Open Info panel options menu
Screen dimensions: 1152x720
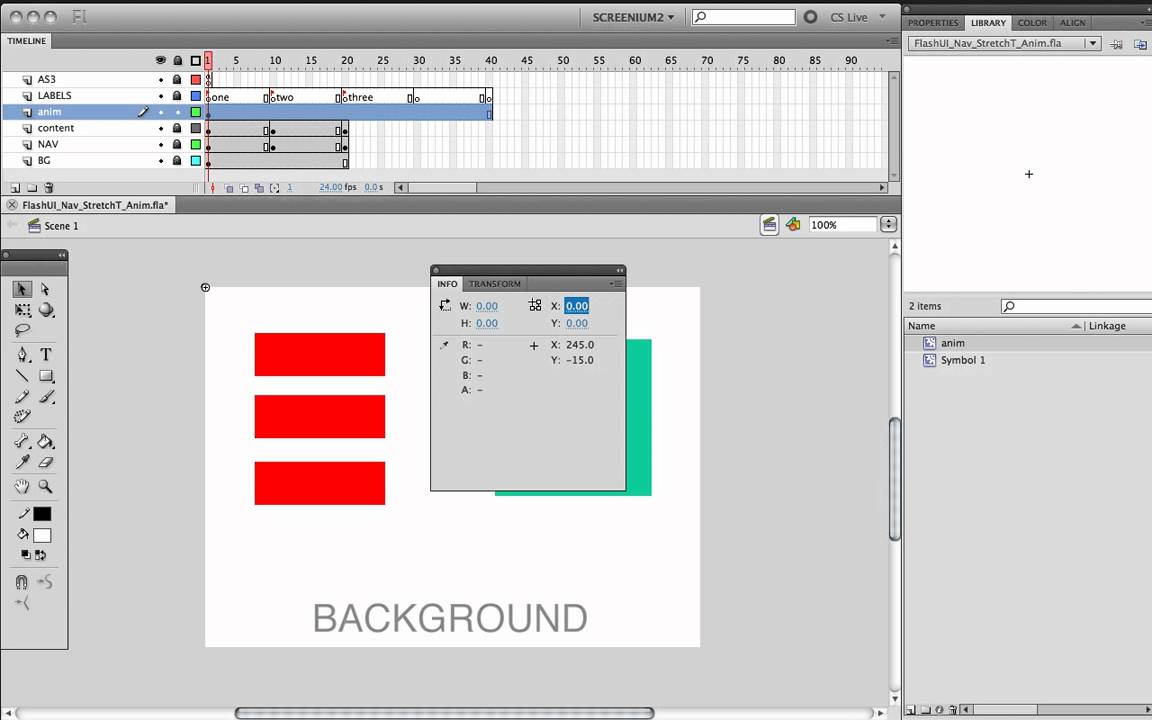(616, 284)
